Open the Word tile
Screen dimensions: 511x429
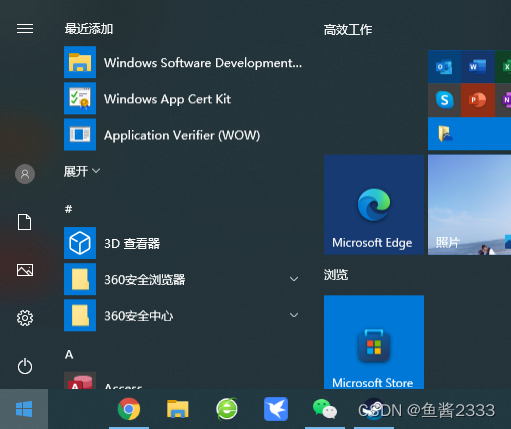478,66
